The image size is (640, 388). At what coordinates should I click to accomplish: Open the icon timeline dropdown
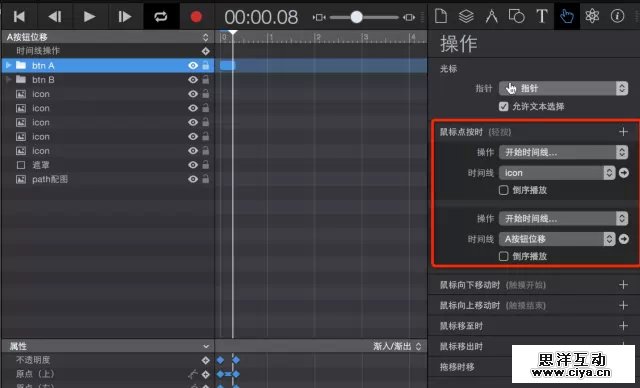click(557, 173)
